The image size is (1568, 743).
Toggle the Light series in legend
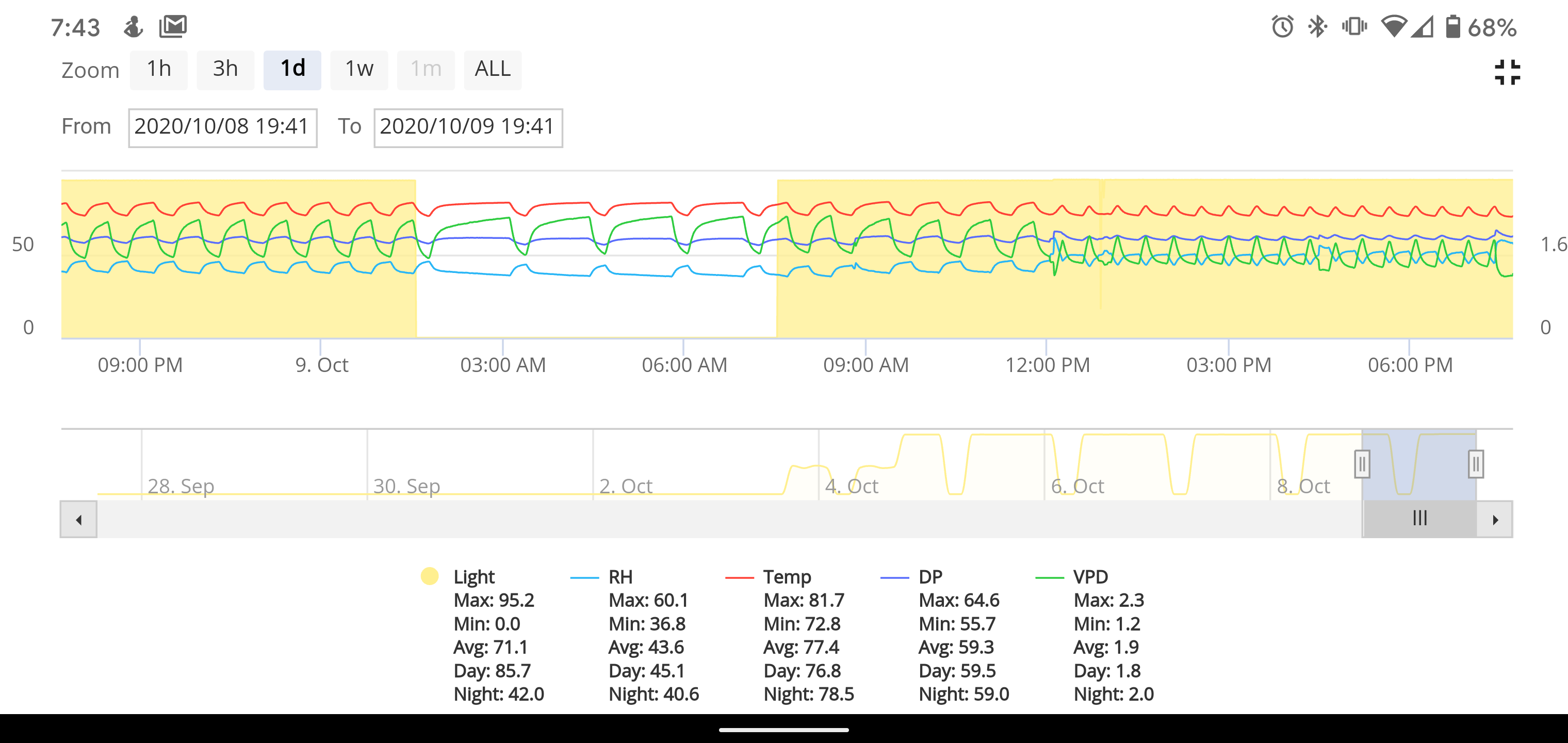click(473, 577)
